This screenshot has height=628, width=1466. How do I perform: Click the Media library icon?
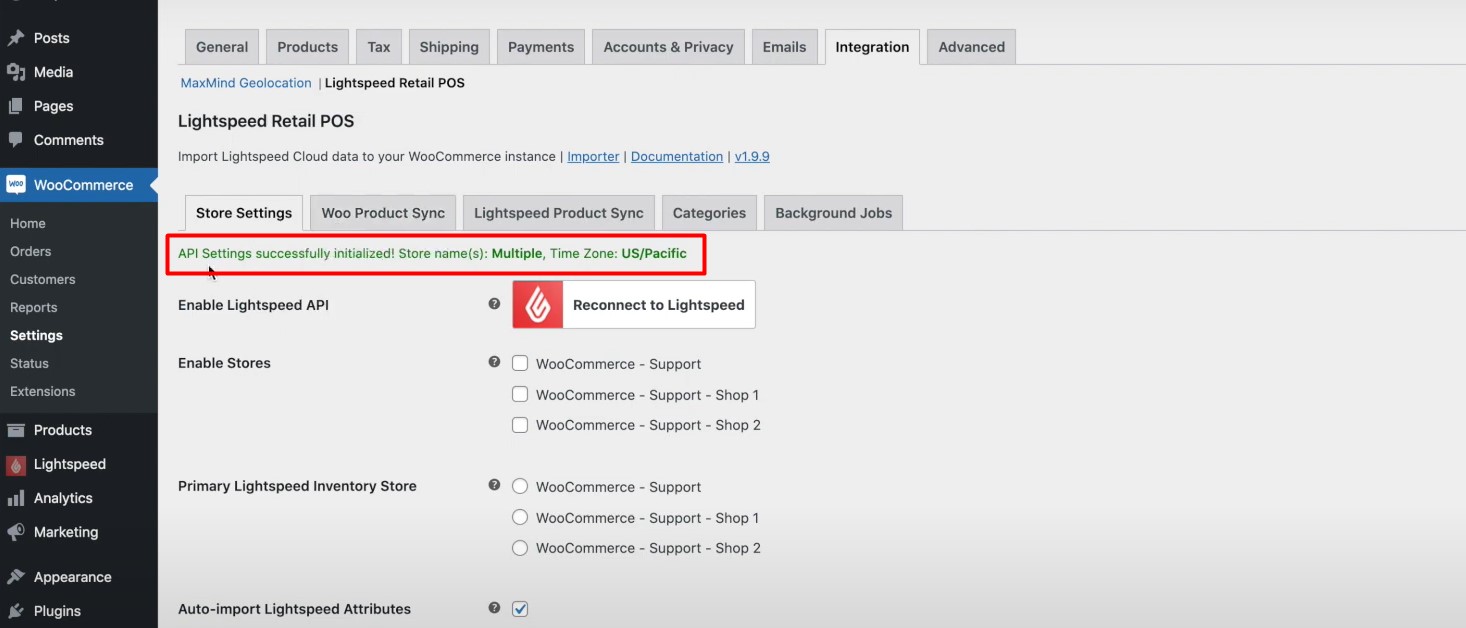click(x=16, y=72)
